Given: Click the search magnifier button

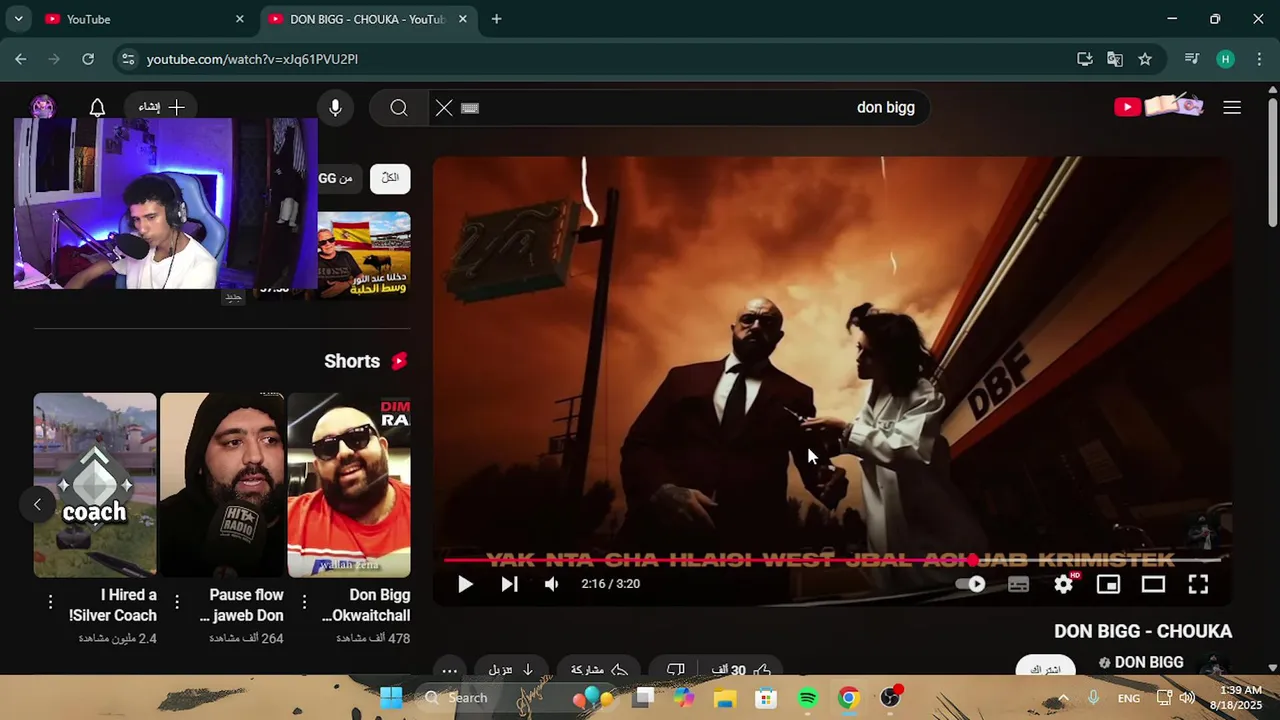Looking at the screenshot, I should pyautogui.click(x=399, y=107).
